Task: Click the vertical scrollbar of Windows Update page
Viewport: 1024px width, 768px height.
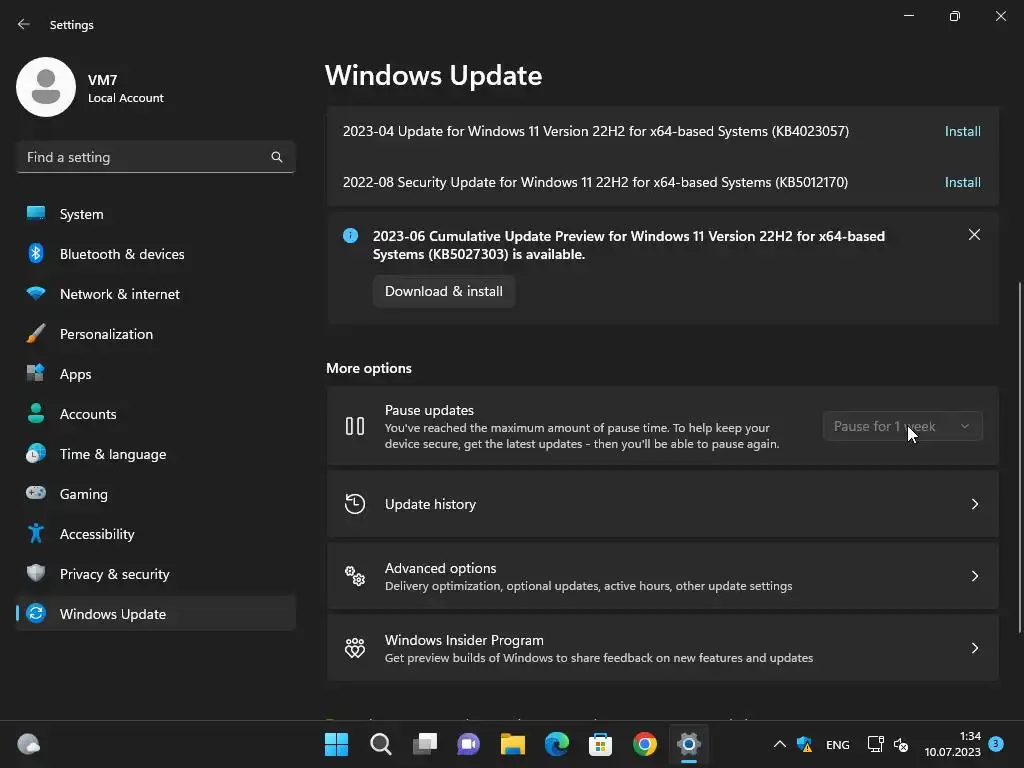Action: point(1019,457)
